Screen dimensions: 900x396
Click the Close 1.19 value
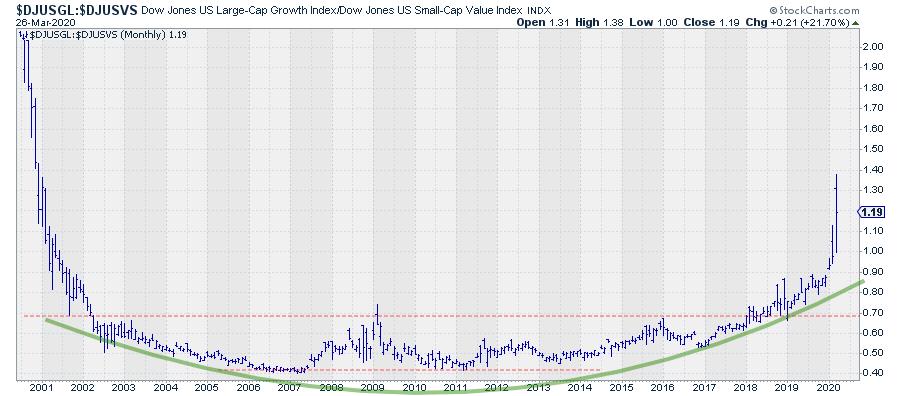[x=711, y=23]
